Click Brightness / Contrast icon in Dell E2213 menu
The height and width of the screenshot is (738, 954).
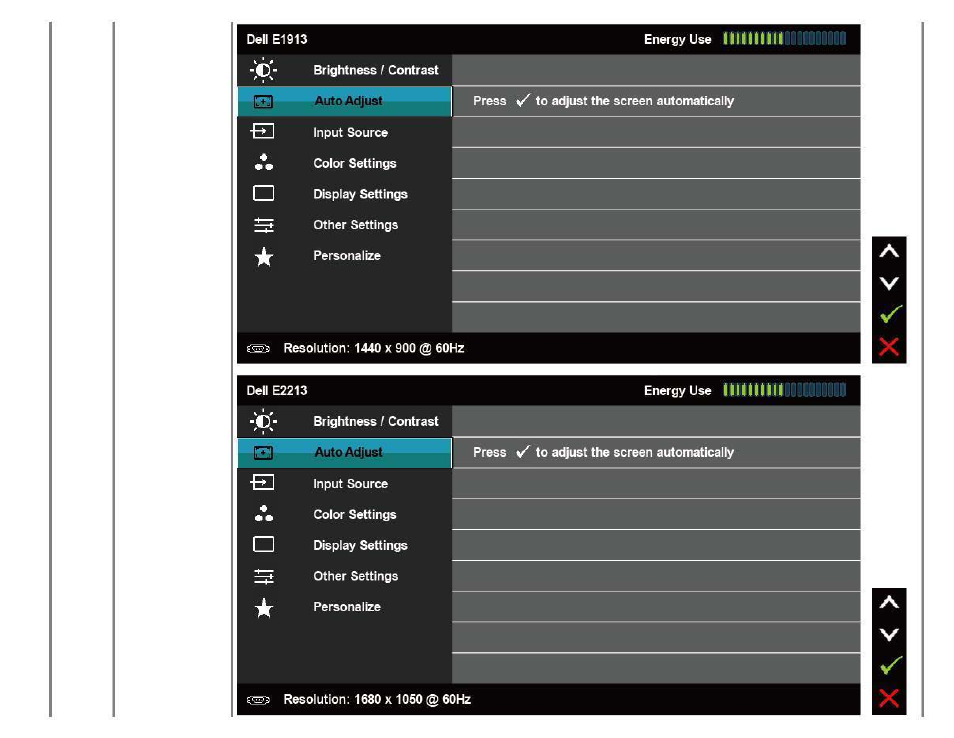(x=263, y=422)
